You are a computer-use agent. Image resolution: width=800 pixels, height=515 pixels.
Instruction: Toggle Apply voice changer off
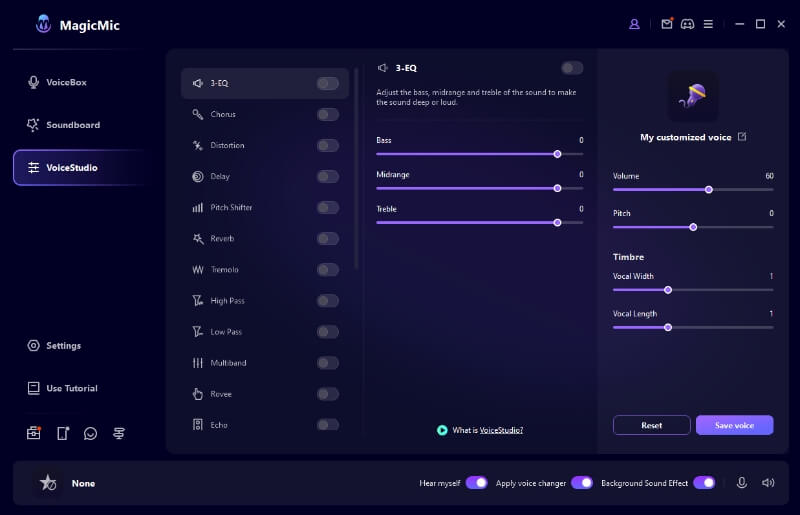[582, 483]
